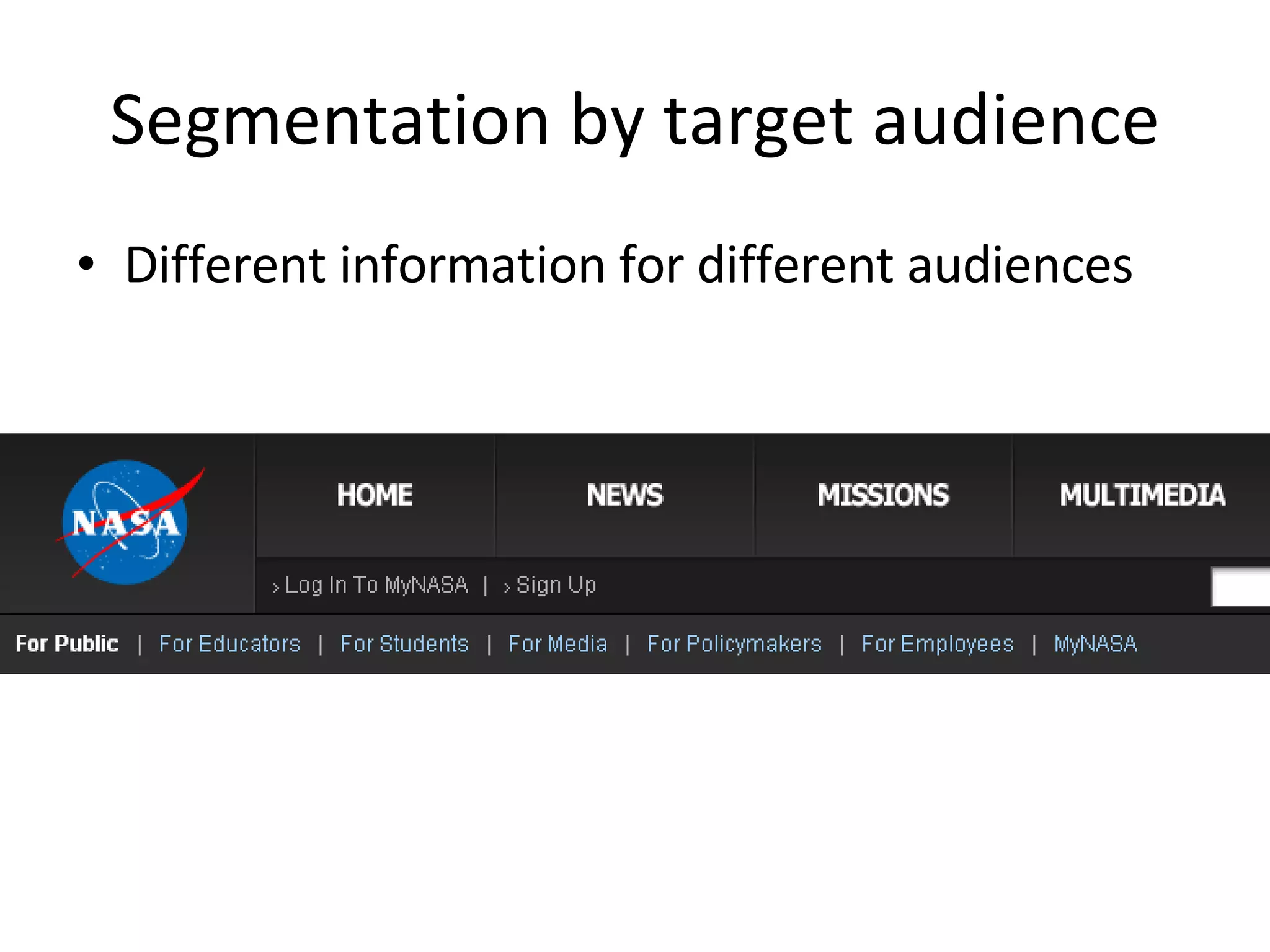Open the MyNASA audience link
Screen dimensions: 1270x952
pyautogui.click(x=1096, y=644)
